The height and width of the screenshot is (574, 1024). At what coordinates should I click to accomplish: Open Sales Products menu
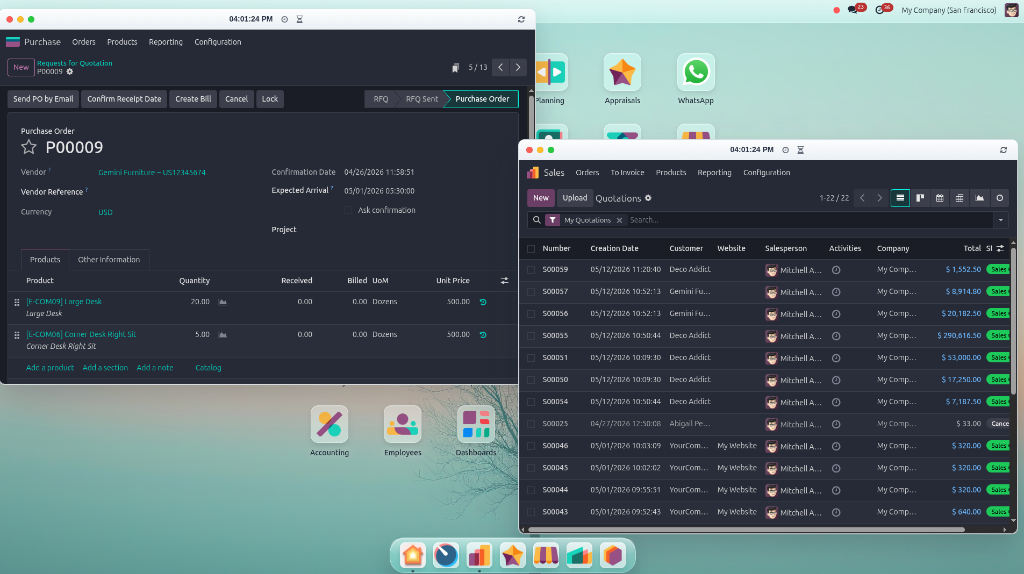pos(671,172)
